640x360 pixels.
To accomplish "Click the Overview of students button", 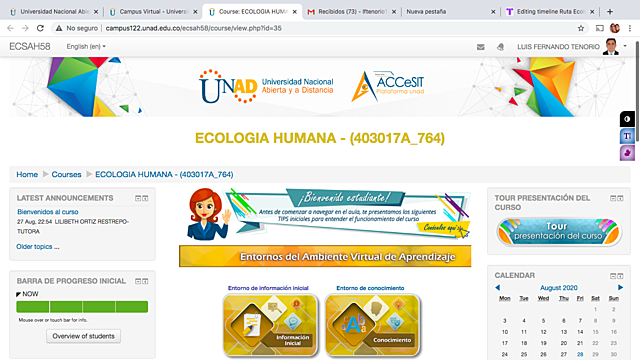I will click(83, 336).
